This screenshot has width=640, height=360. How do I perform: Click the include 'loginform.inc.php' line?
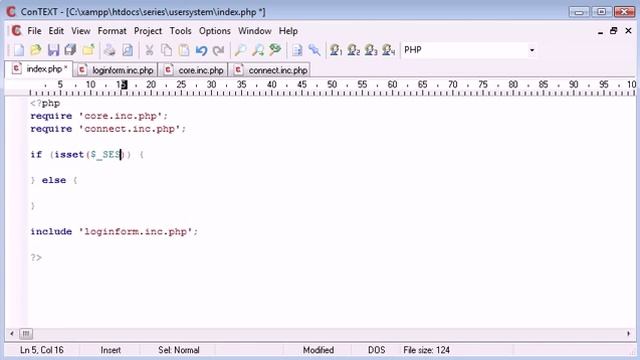point(114,231)
